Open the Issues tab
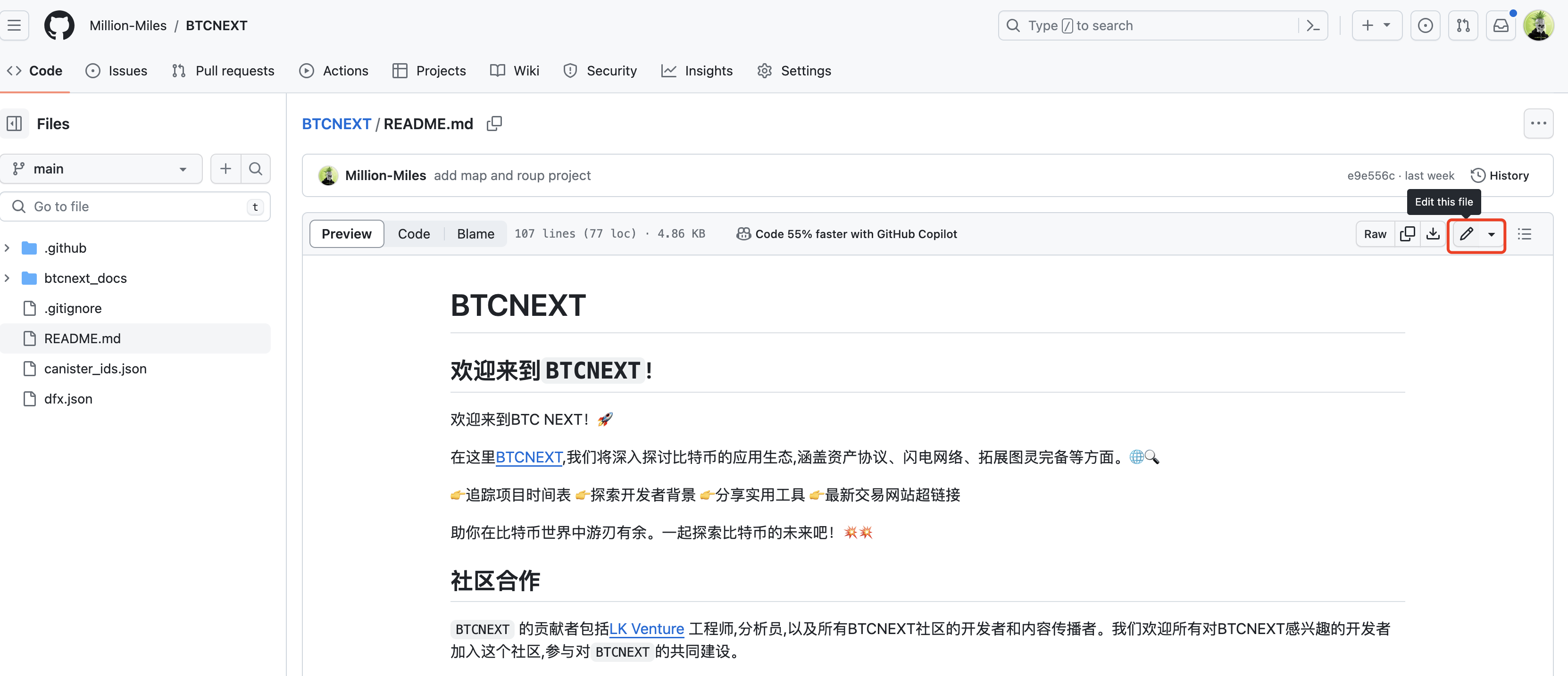Screen dimensions: 1568x676 pos(116,71)
